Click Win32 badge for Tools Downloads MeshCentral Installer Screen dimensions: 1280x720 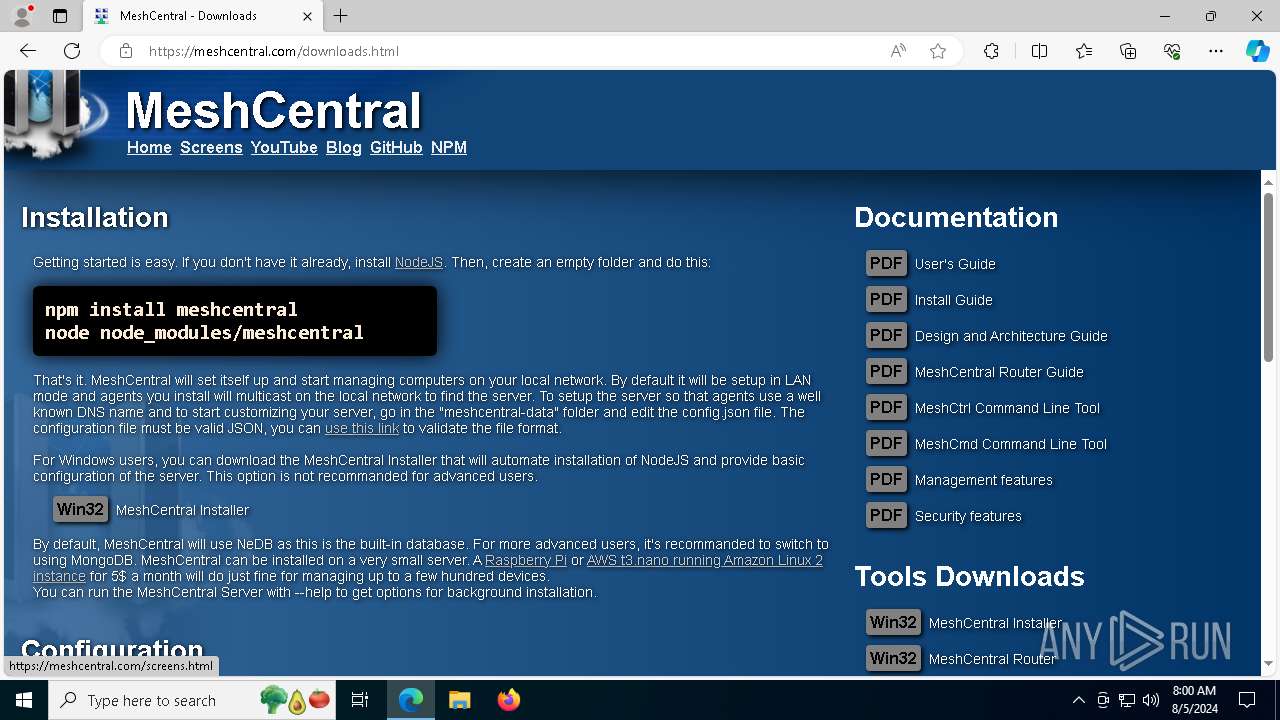pyautogui.click(x=893, y=622)
